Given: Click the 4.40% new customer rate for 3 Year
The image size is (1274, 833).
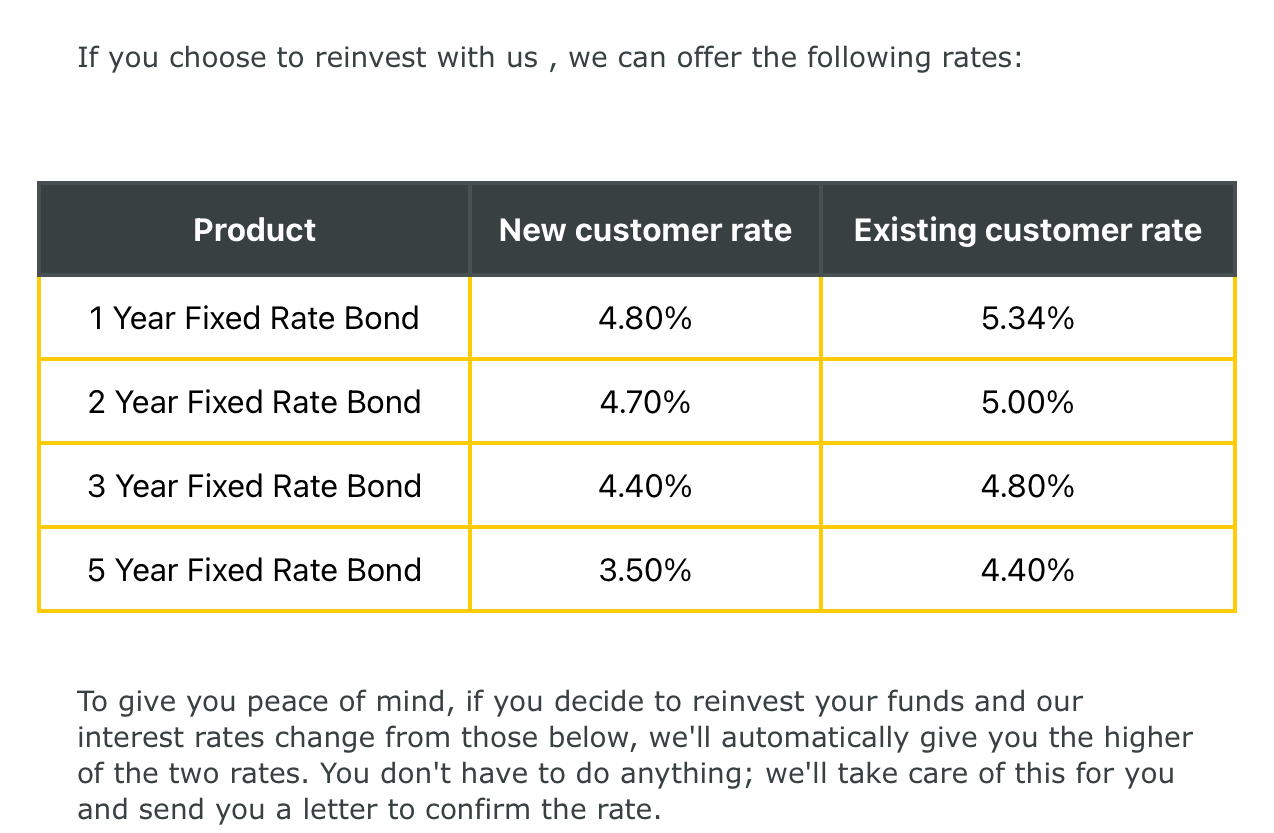Looking at the screenshot, I should point(645,486).
